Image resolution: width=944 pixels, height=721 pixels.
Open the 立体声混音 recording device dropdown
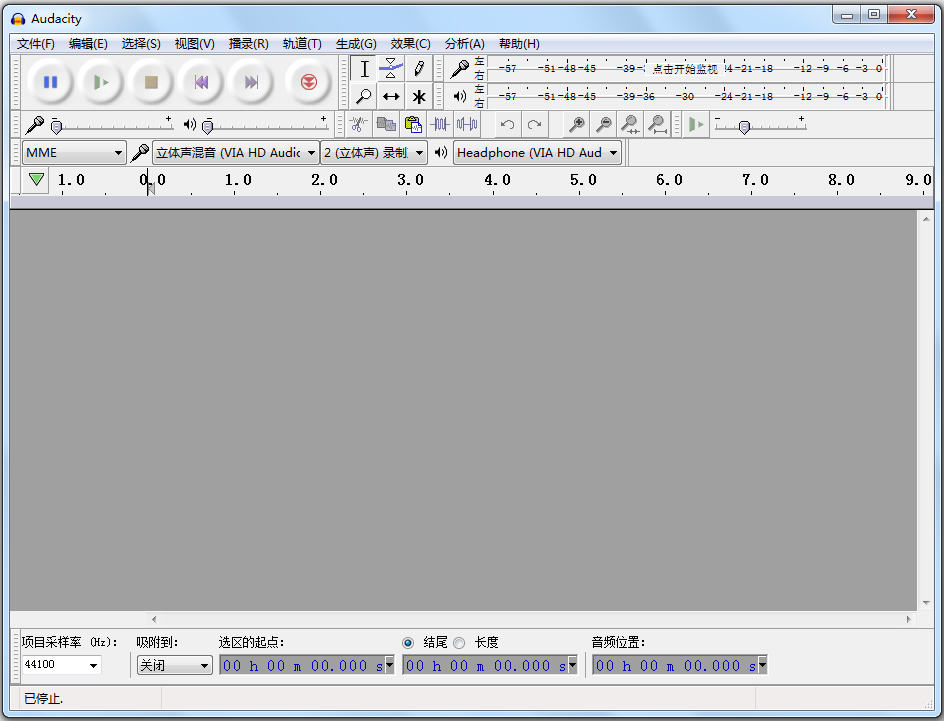click(x=235, y=153)
